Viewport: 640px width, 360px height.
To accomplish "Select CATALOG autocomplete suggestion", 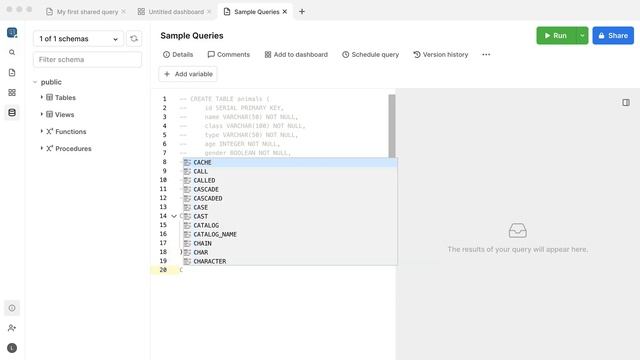I will click(290, 225).
